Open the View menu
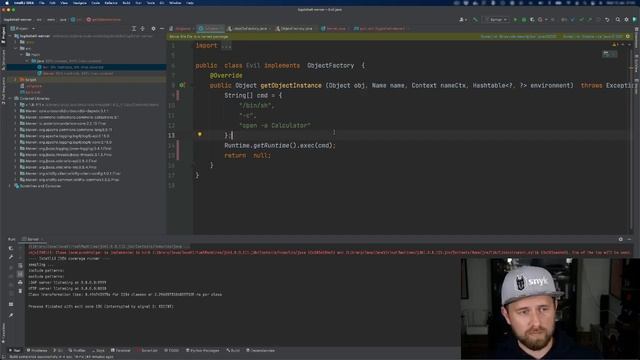640x360 pixels. click(64, 3)
